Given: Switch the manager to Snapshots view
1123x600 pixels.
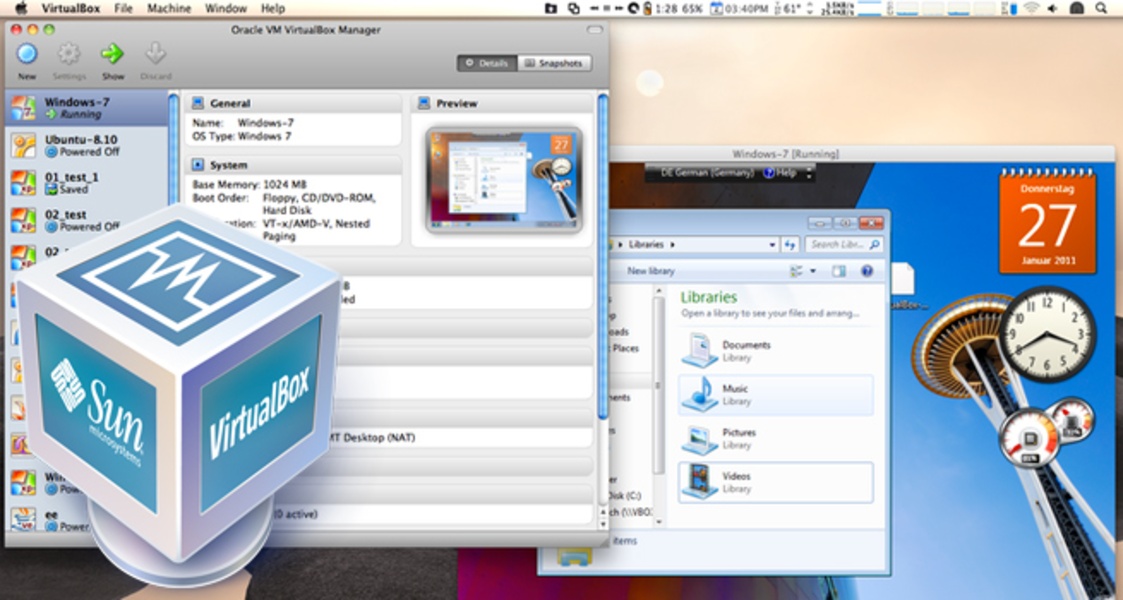Looking at the screenshot, I should (x=554, y=63).
